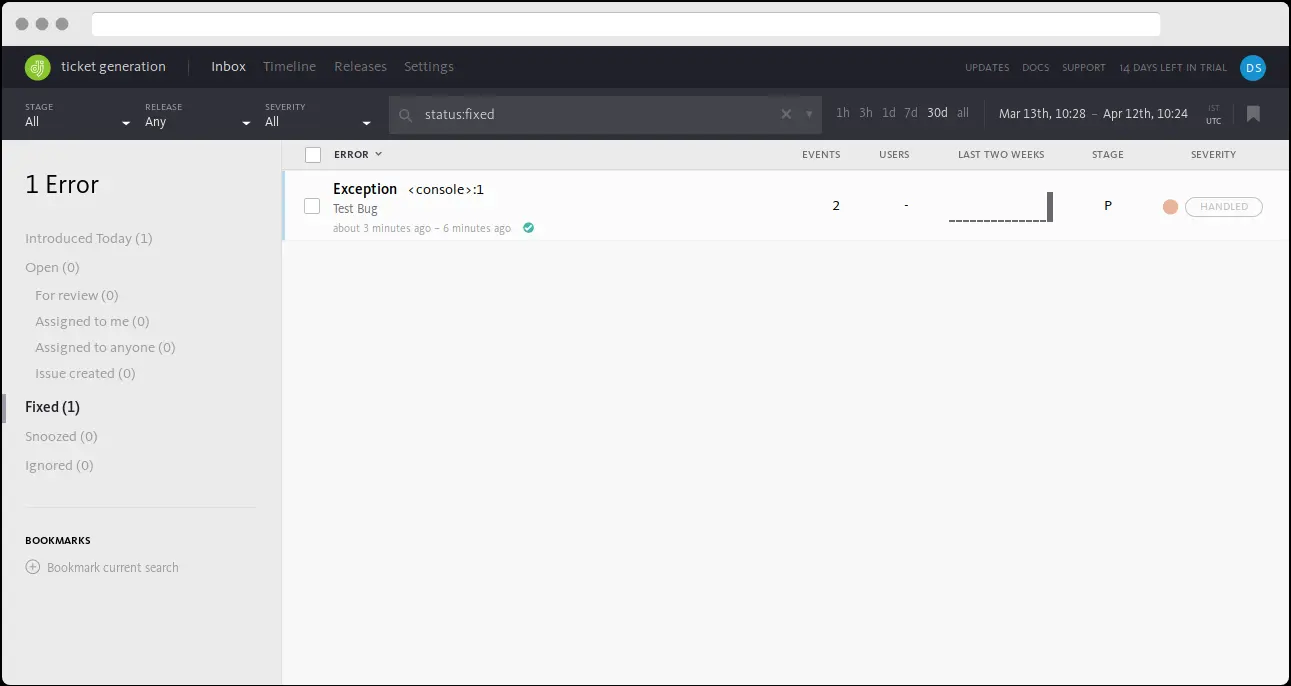The image size is (1291, 686).
Task: Filter by Issue created (0)
Action: click(85, 373)
